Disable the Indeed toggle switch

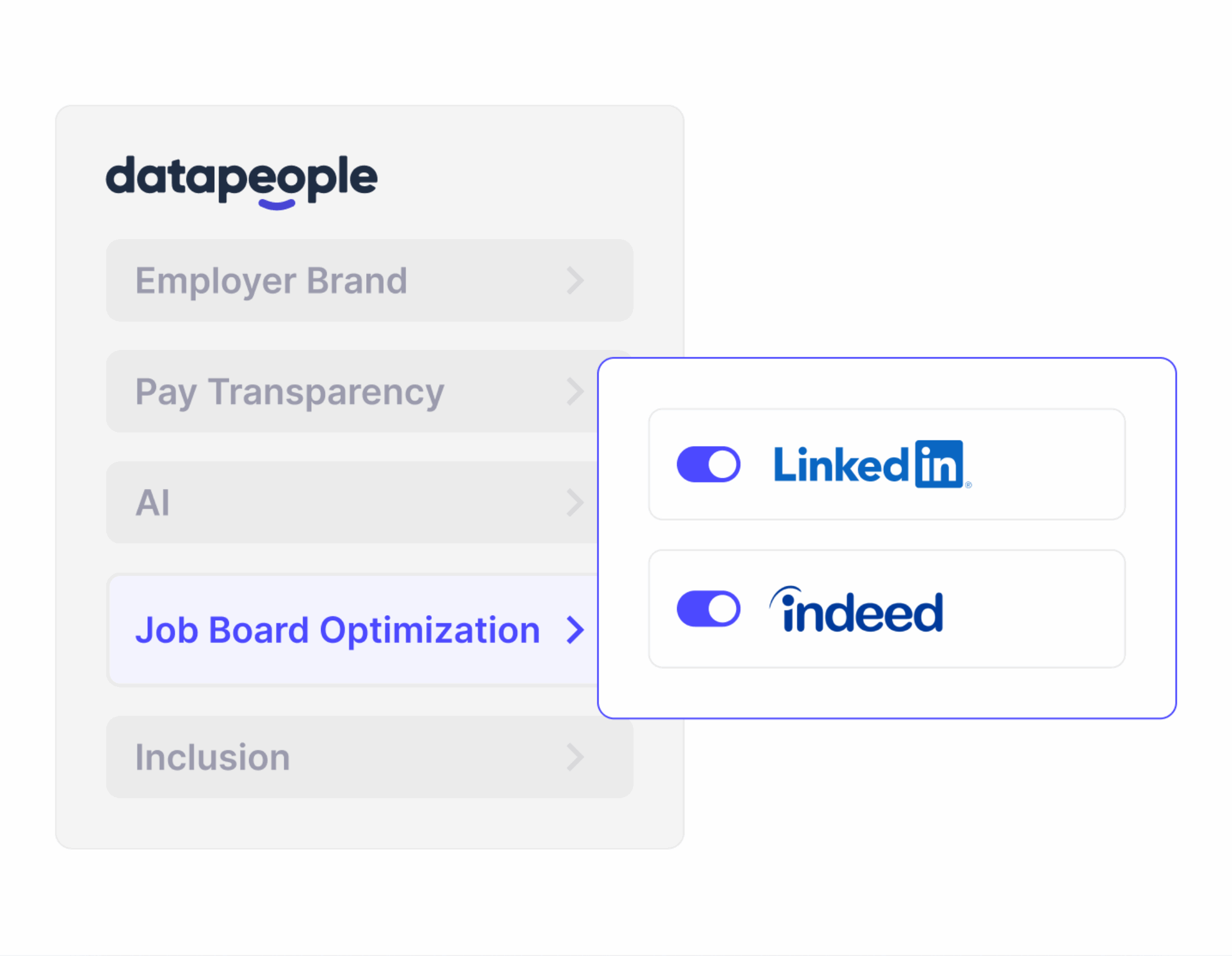(x=708, y=609)
